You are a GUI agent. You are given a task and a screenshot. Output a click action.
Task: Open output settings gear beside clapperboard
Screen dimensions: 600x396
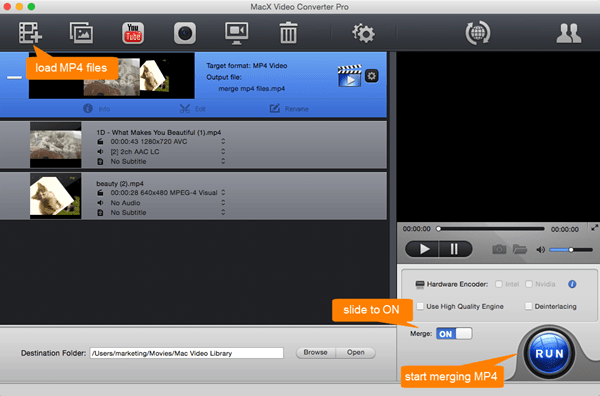[x=372, y=76]
